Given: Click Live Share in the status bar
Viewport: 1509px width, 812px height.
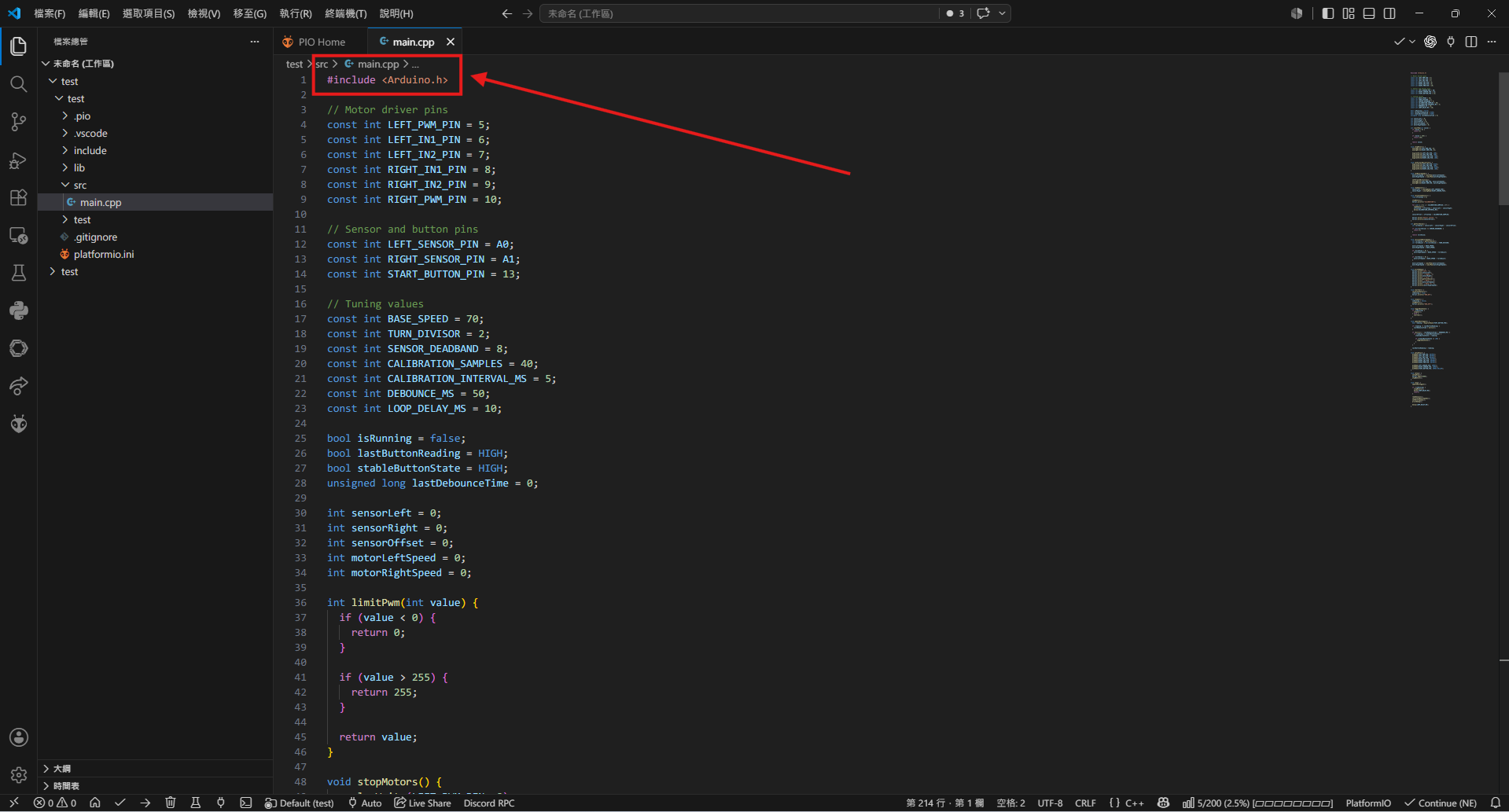Looking at the screenshot, I should (x=423, y=803).
